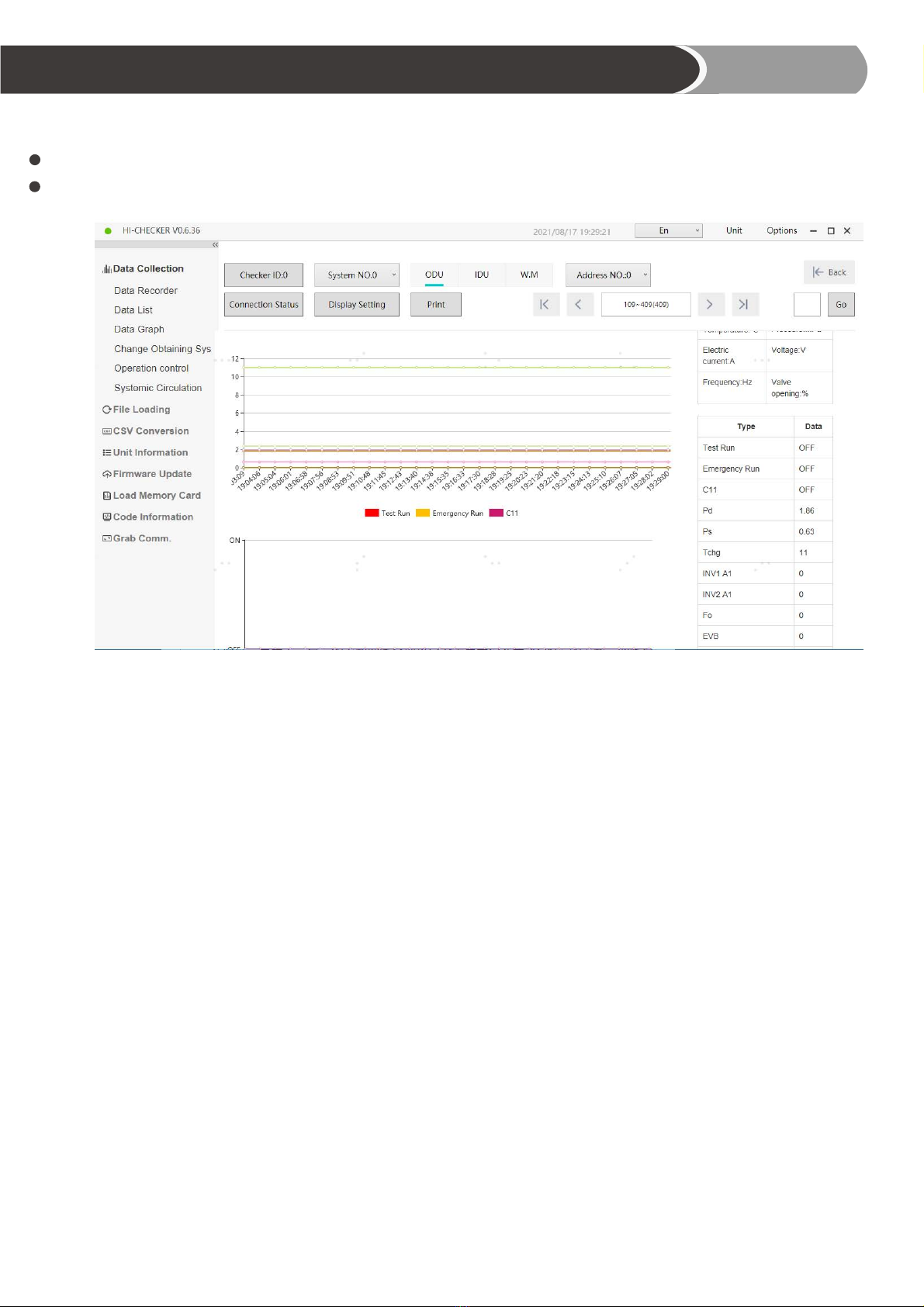Click the Load Memory Card icon

point(107,496)
